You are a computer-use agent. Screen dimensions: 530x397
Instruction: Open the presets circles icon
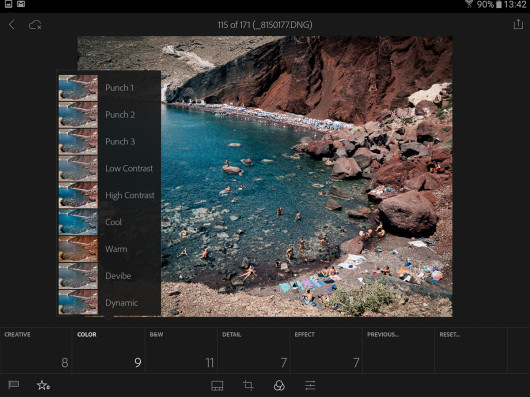[279, 385]
